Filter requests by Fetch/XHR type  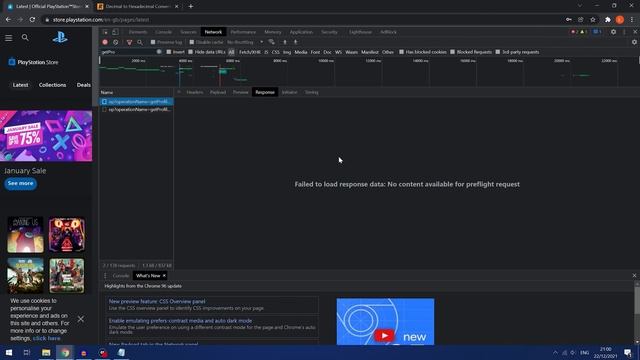click(x=250, y=52)
